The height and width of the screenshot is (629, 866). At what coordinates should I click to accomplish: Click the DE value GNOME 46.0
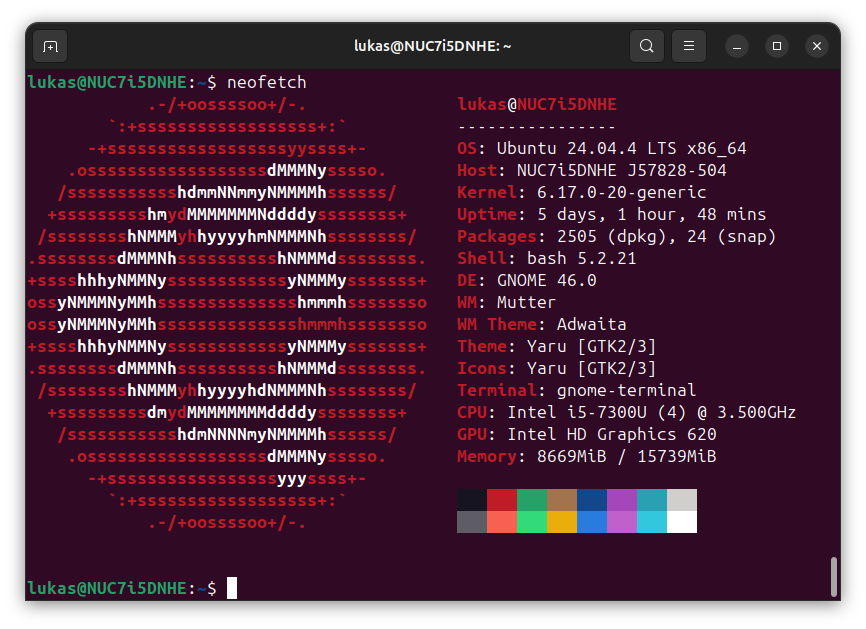[x=547, y=281]
